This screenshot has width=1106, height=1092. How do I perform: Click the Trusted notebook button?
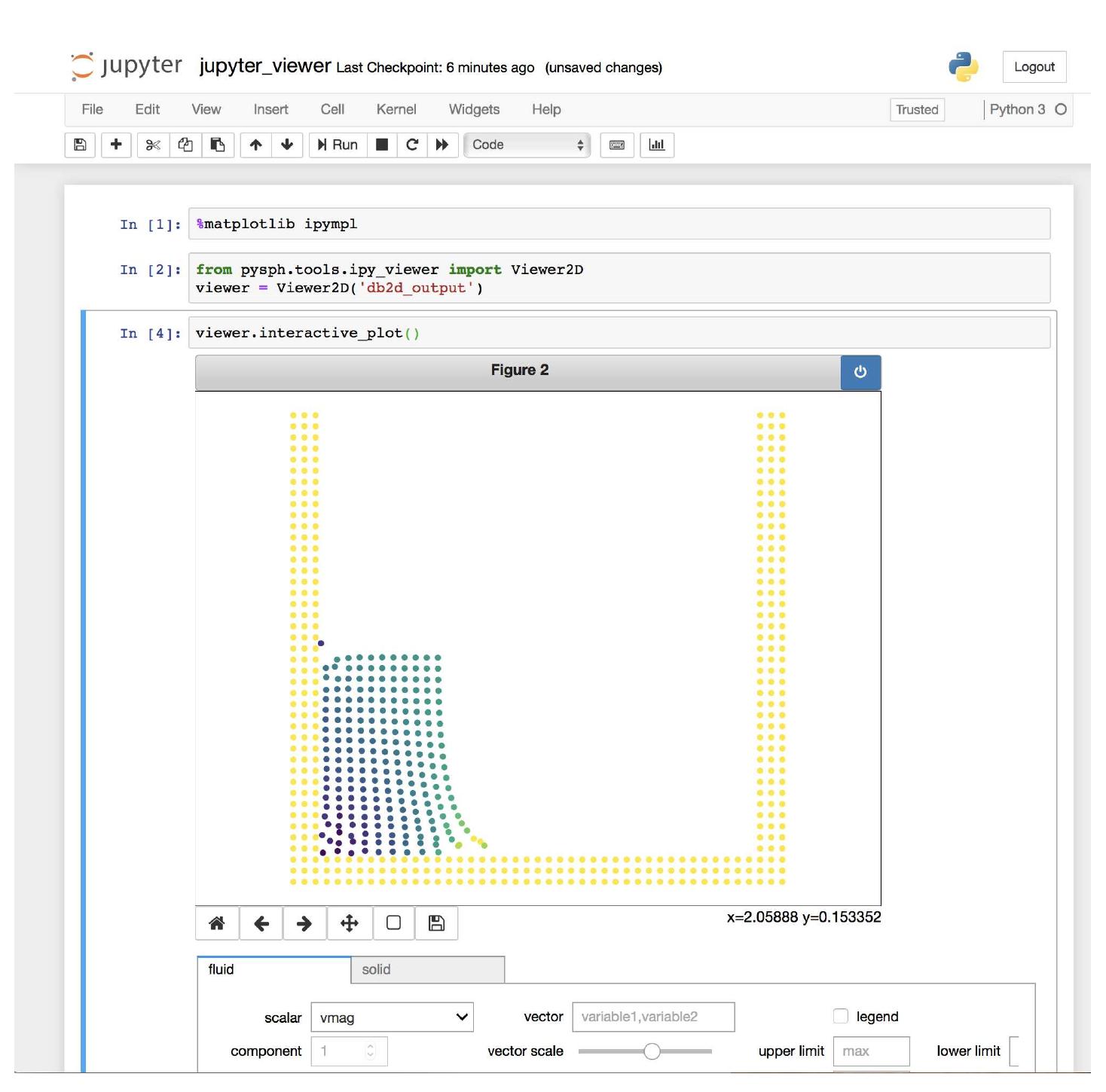[917, 110]
